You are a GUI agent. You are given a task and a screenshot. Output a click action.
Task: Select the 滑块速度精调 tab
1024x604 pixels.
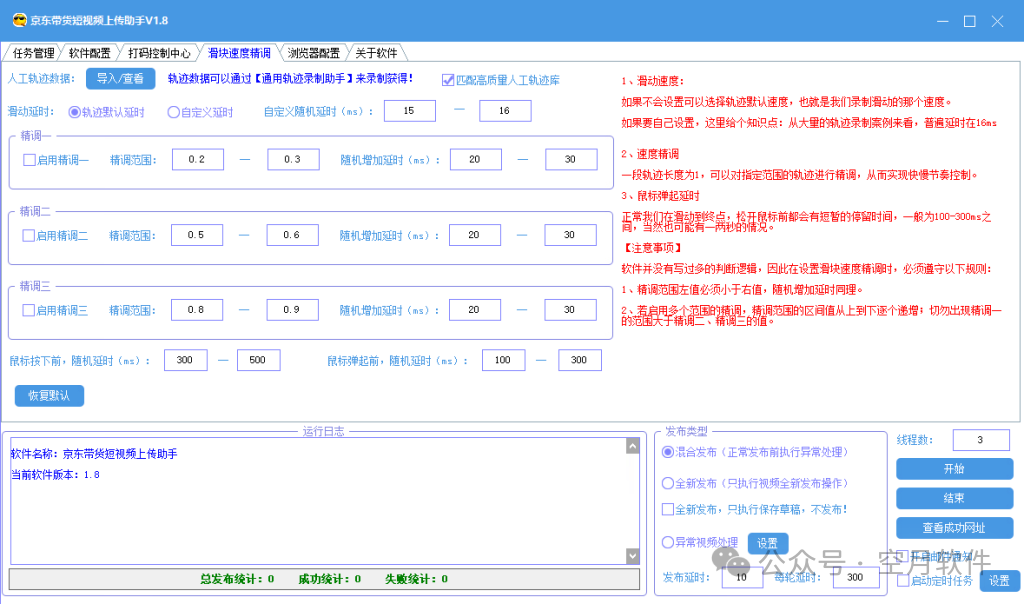tap(239, 53)
